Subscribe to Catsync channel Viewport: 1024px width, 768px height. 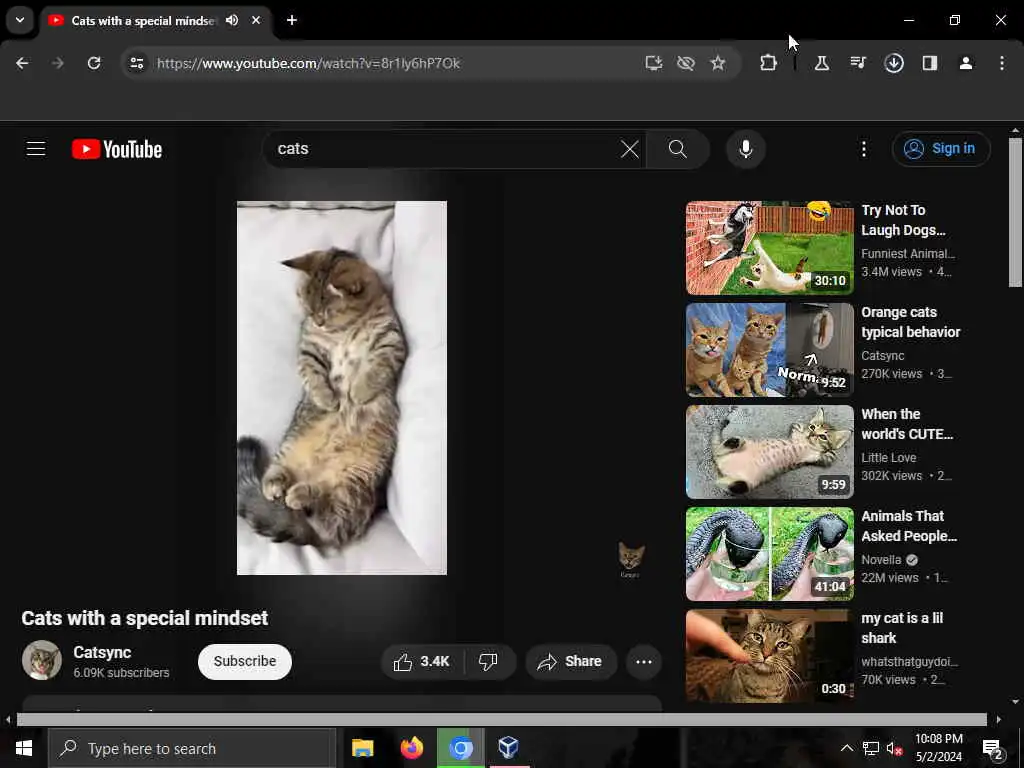click(x=244, y=662)
